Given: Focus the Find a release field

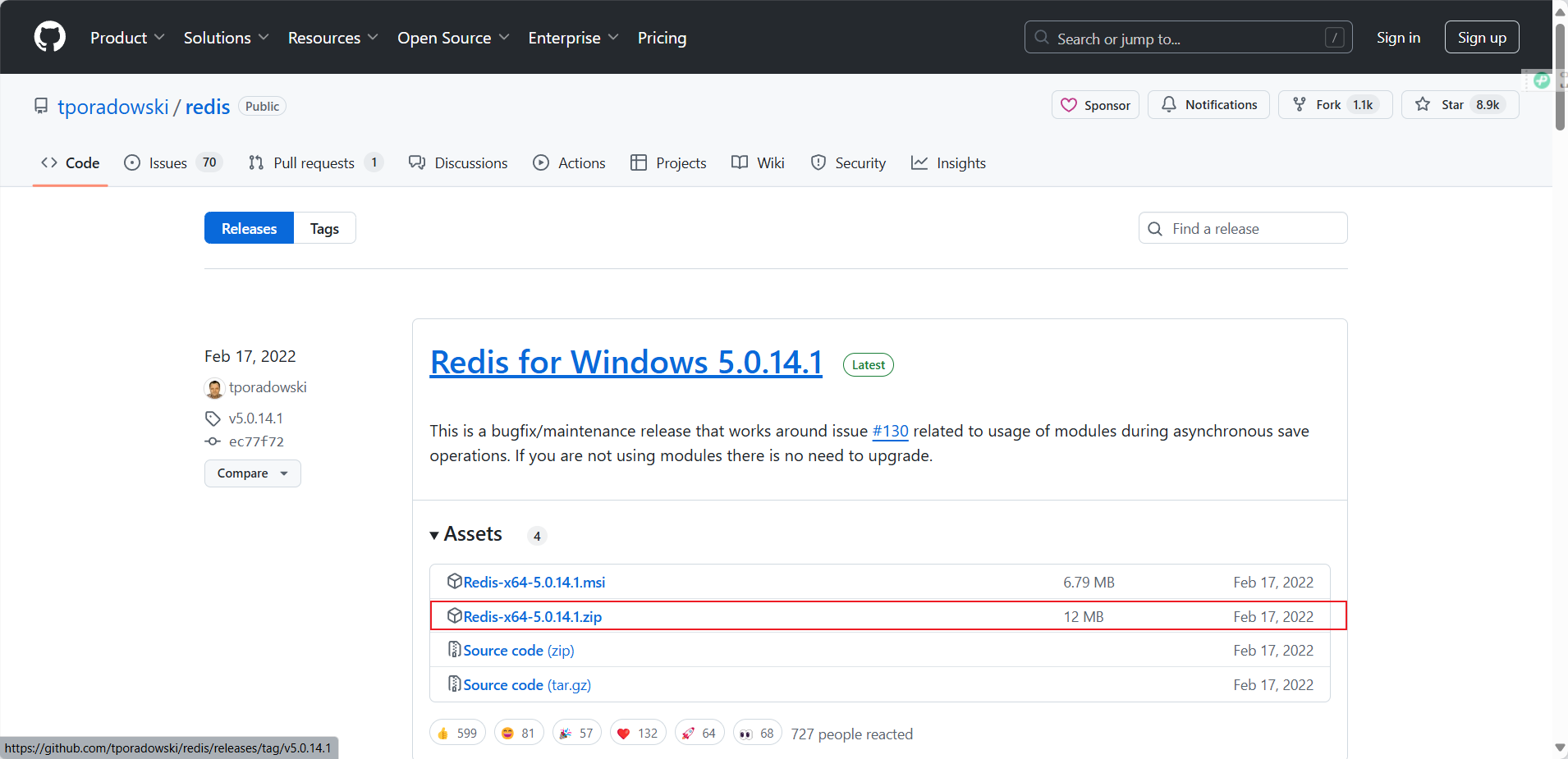Looking at the screenshot, I should coord(1252,229).
